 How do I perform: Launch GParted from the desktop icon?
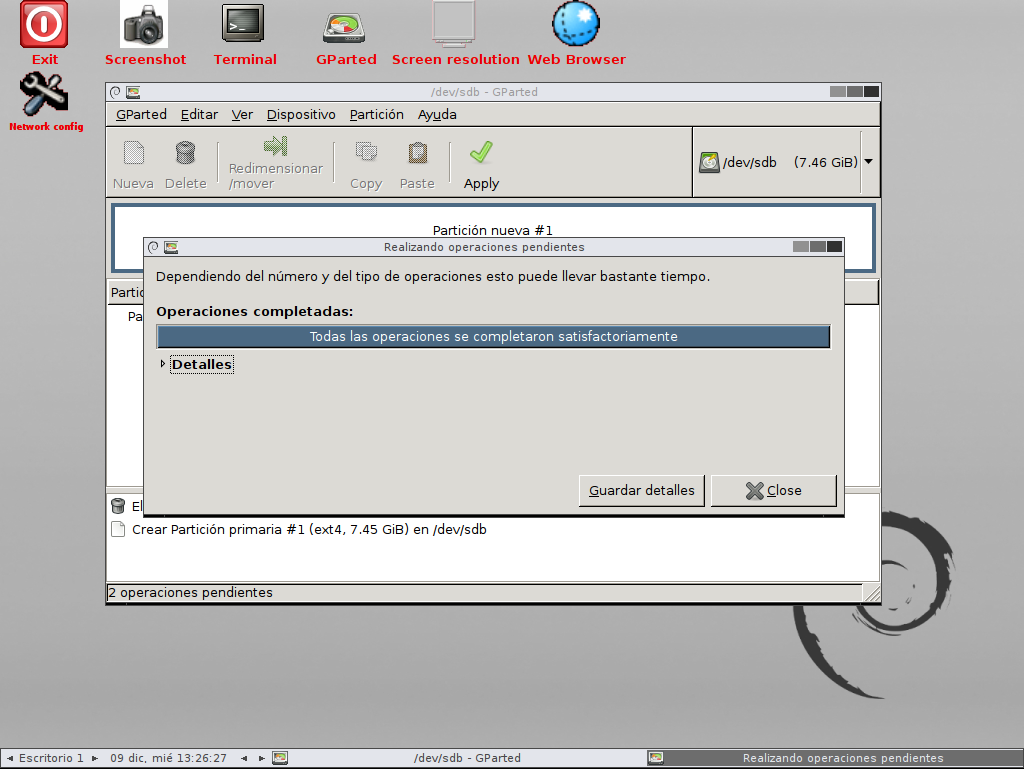click(x=344, y=26)
